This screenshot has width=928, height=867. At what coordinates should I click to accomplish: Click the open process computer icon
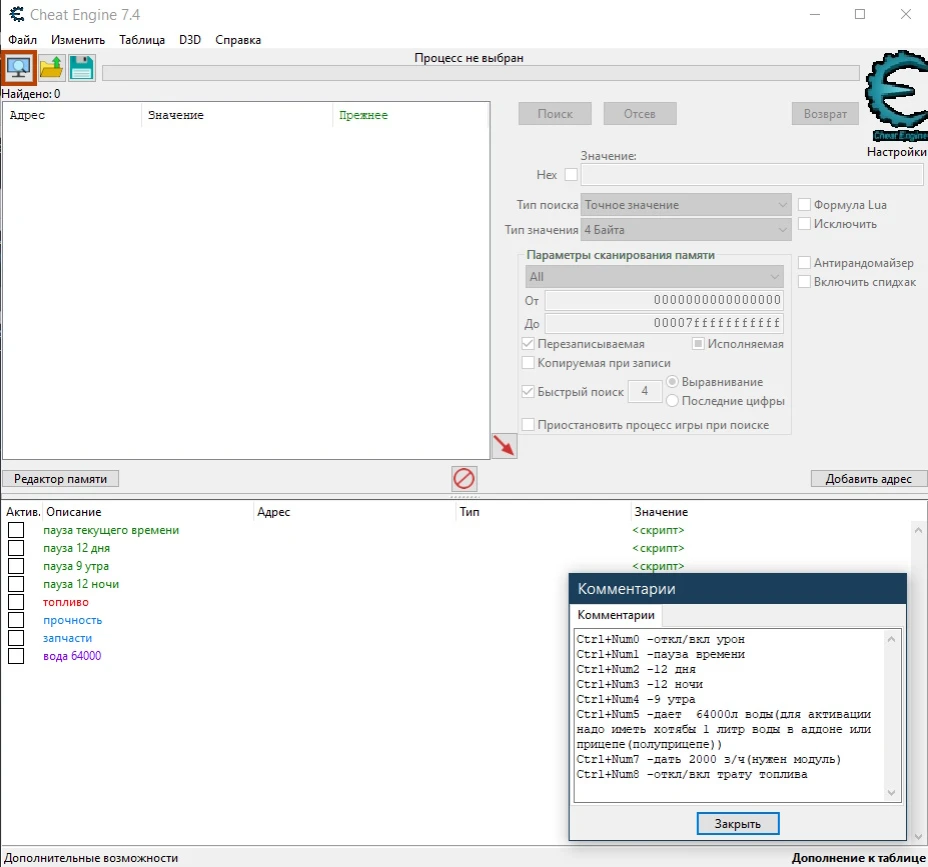[19, 68]
